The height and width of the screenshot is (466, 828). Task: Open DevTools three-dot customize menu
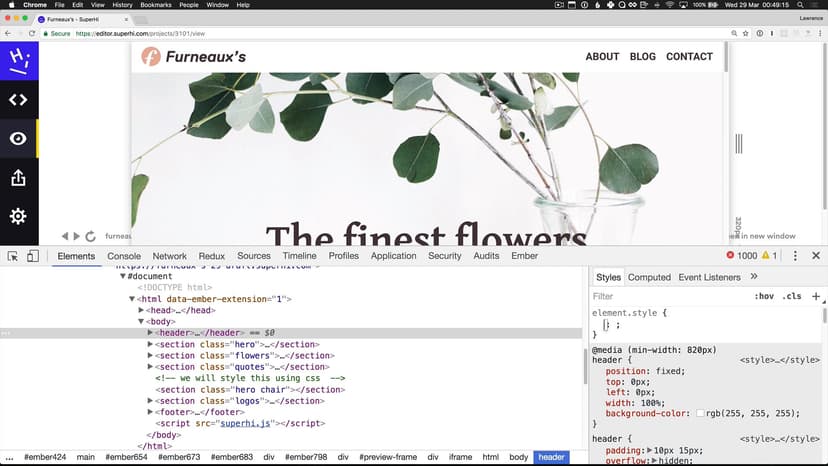tap(795, 256)
